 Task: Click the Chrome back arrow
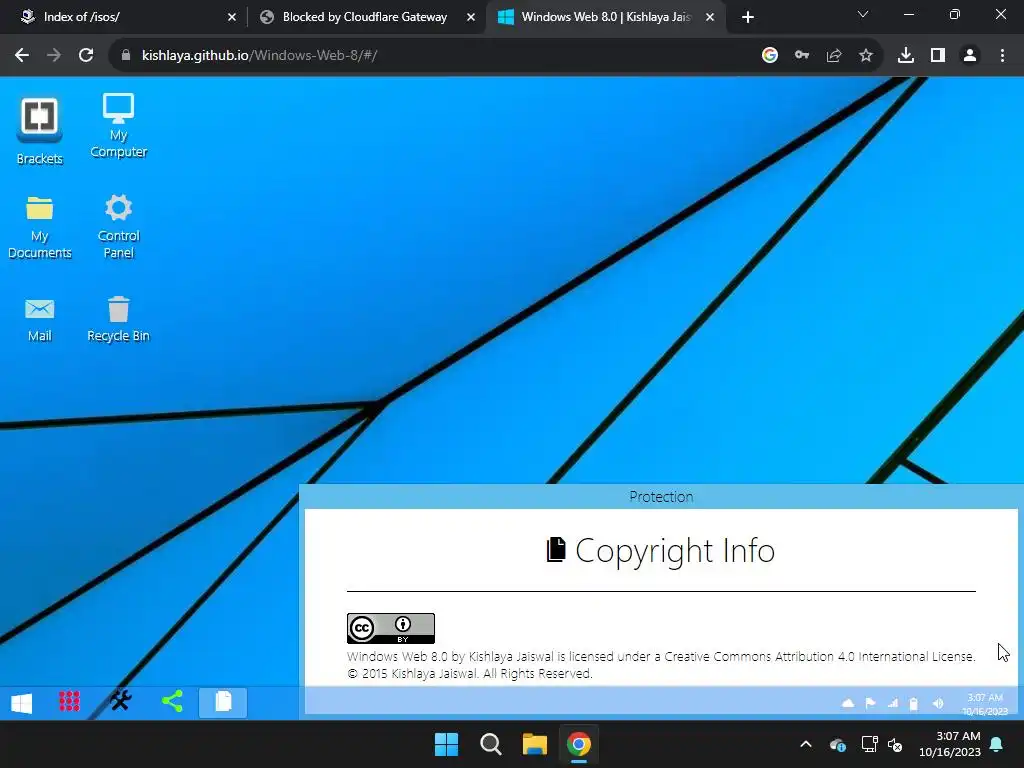coord(22,56)
